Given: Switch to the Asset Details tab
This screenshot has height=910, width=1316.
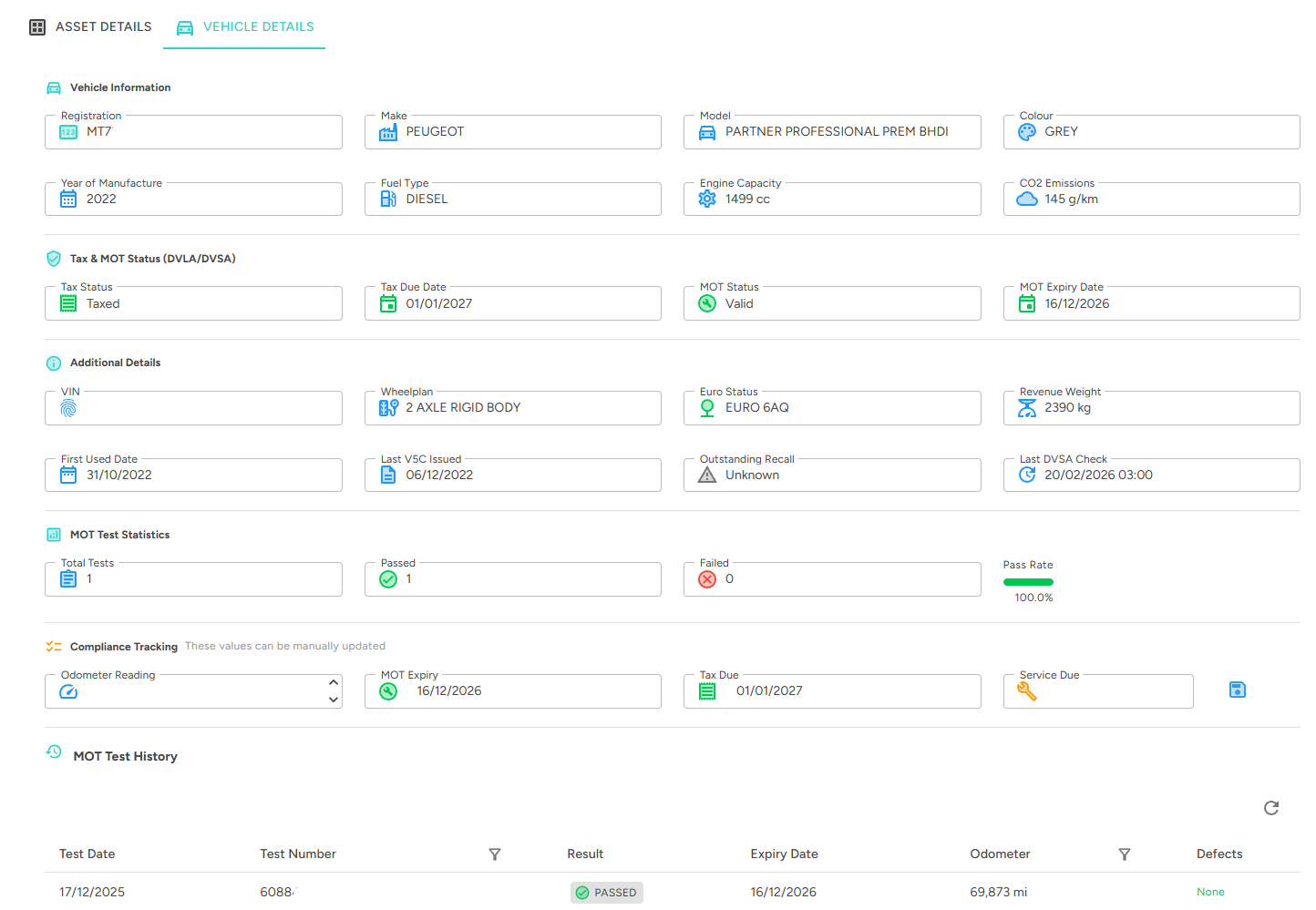Looking at the screenshot, I should 90,26.
